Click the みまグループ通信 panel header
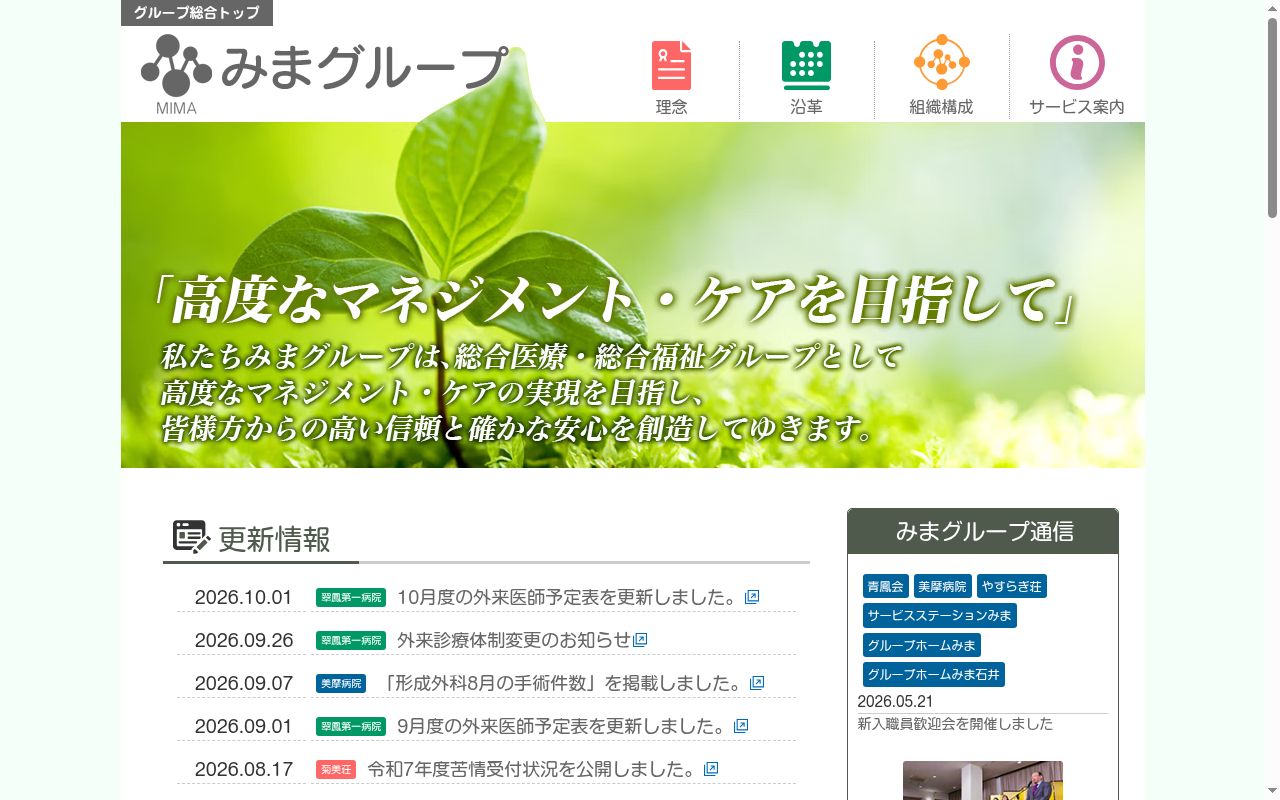This screenshot has height=800, width=1280. pyautogui.click(x=983, y=531)
